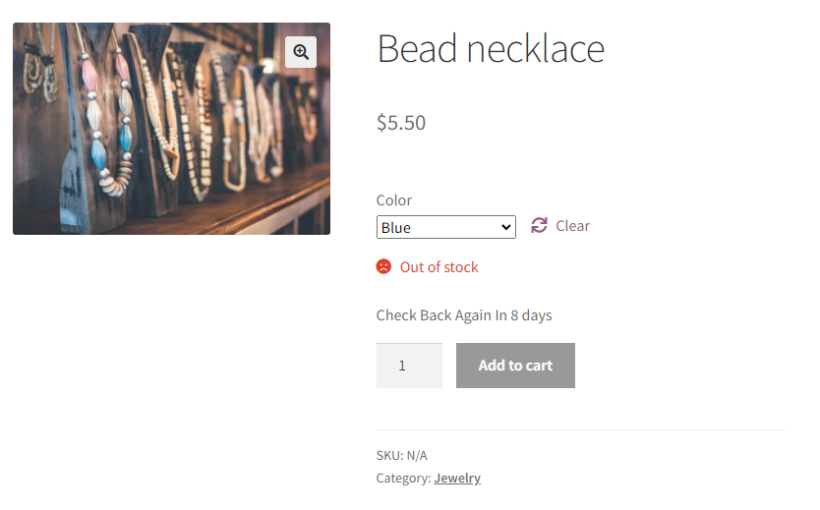The width and height of the screenshot is (820, 510).
Task: Click the SKU label text
Action: tap(389, 455)
